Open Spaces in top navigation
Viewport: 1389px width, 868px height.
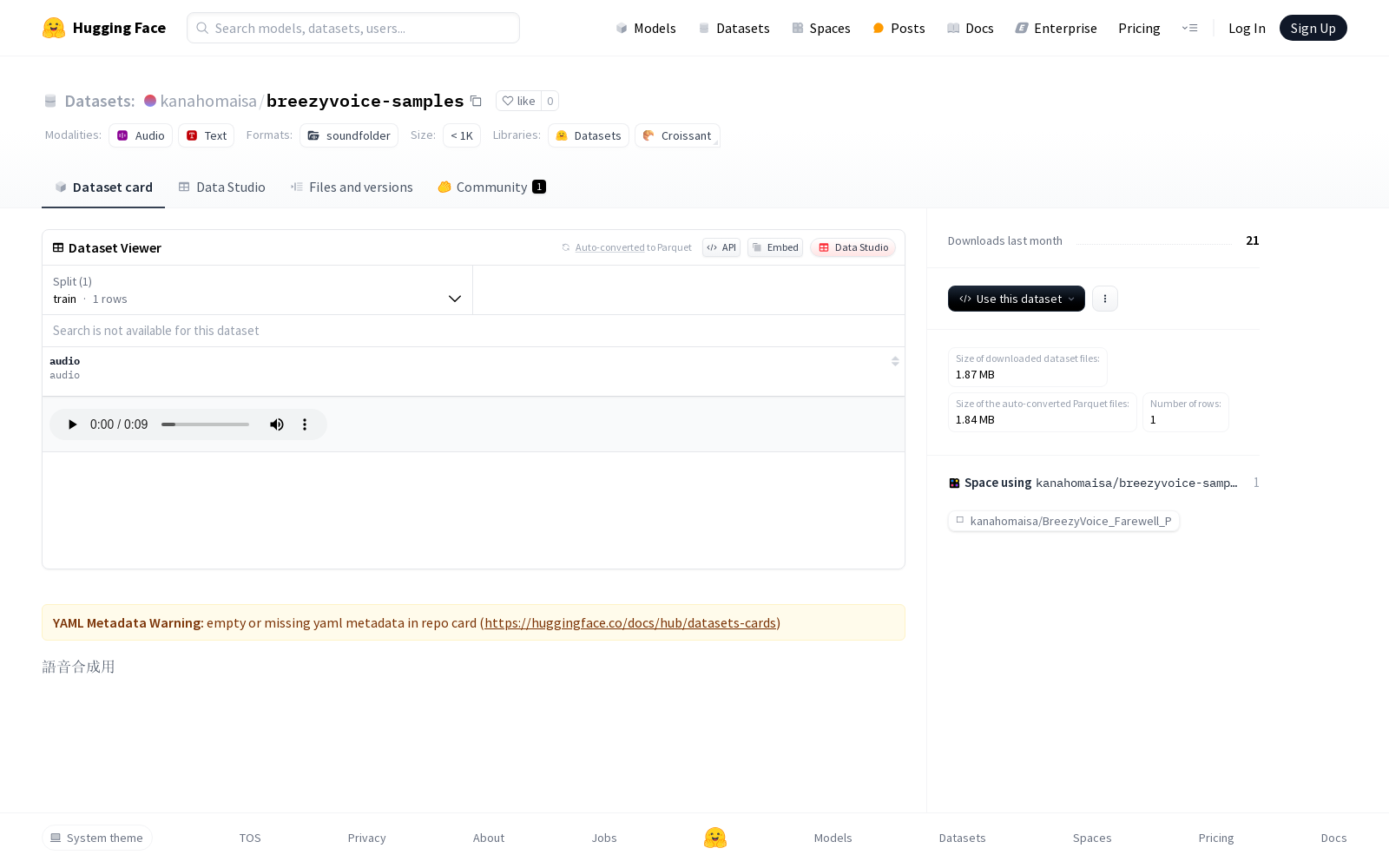click(821, 28)
